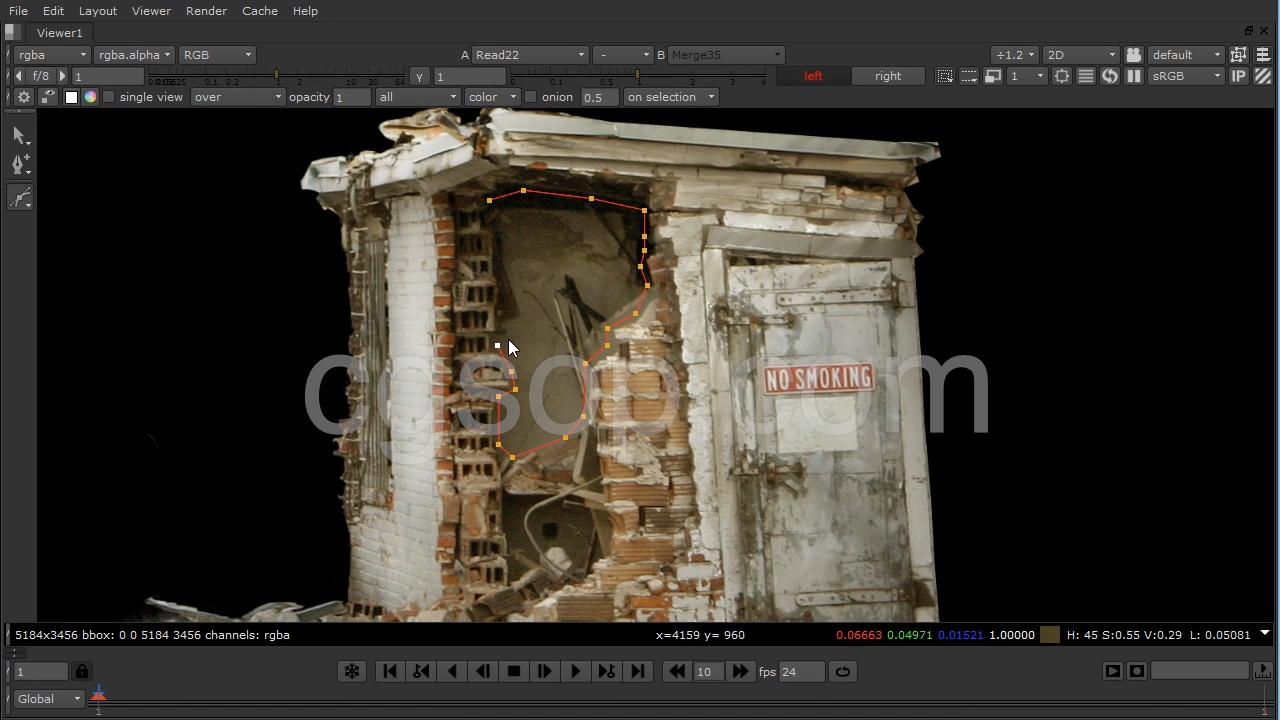Click the white color swatch

pyautogui.click(x=71, y=97)
